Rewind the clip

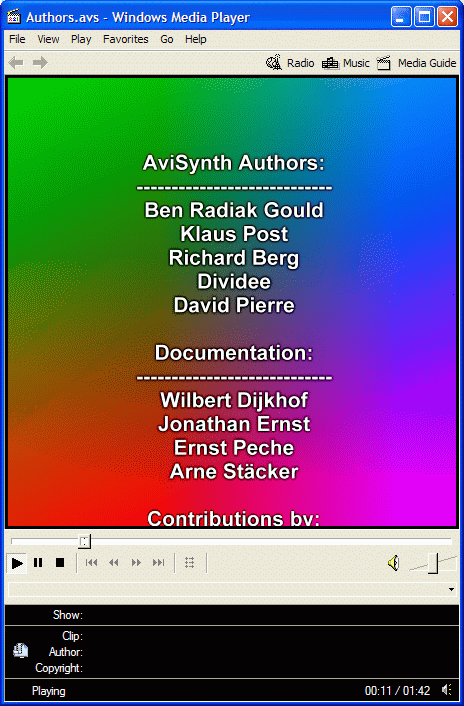[x=113, y=562]
